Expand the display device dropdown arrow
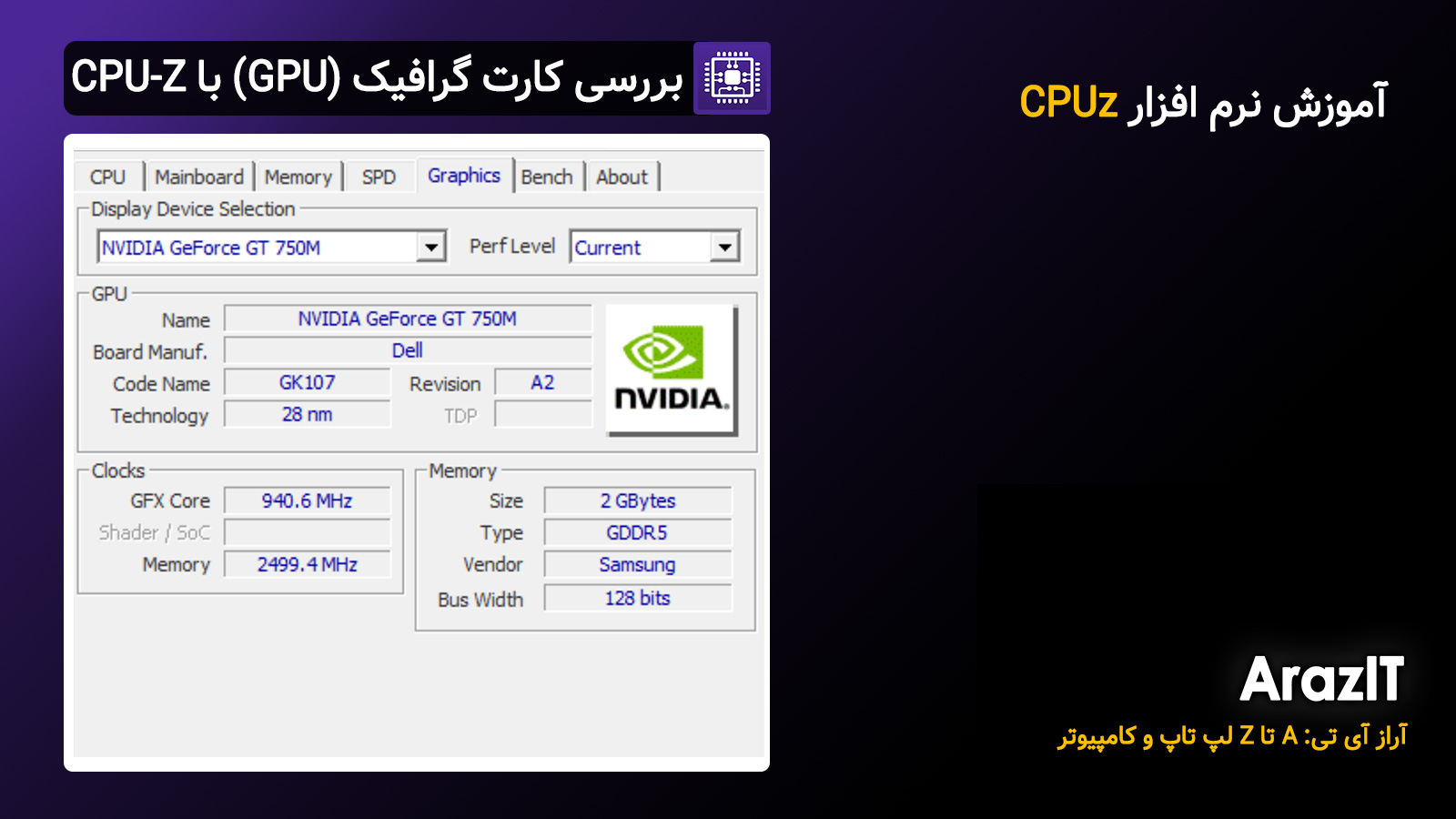 (x=430, y=247)
